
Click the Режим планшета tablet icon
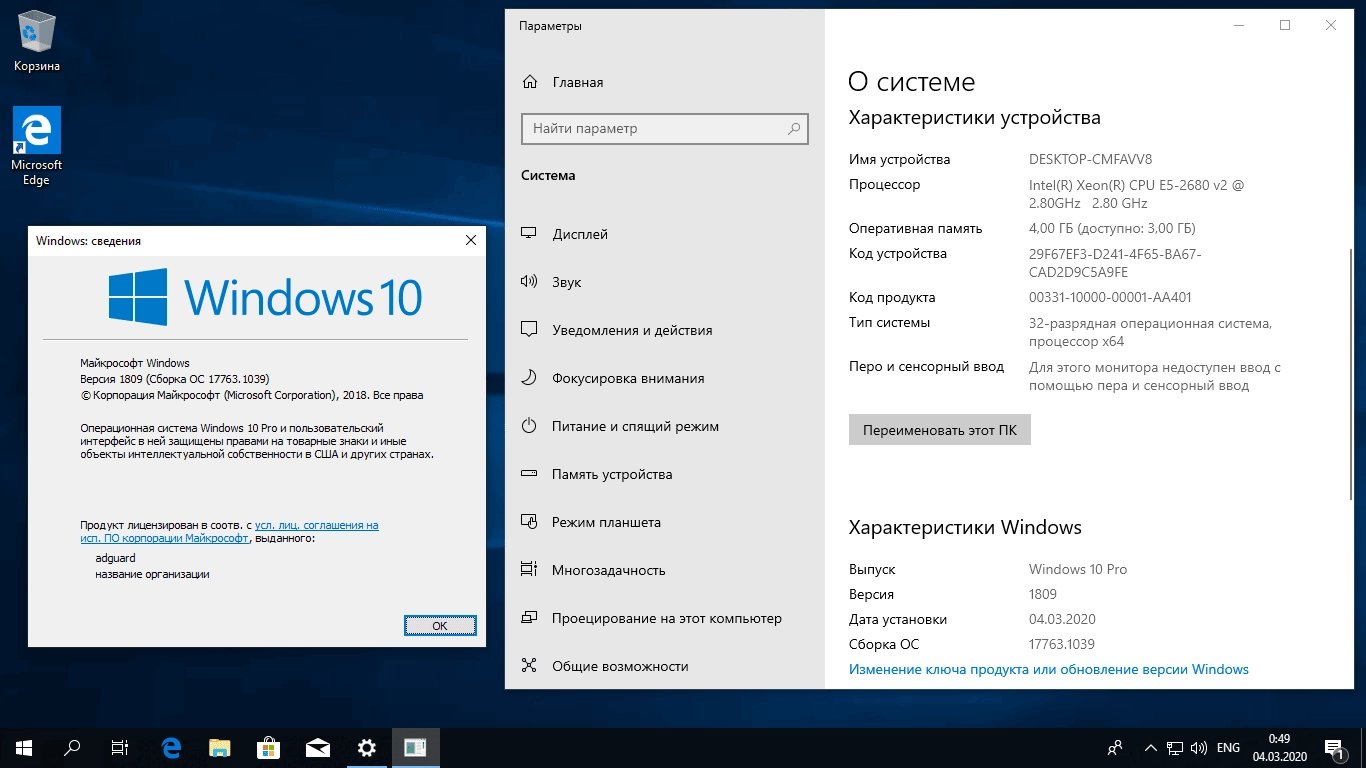[x=530, y=522]
